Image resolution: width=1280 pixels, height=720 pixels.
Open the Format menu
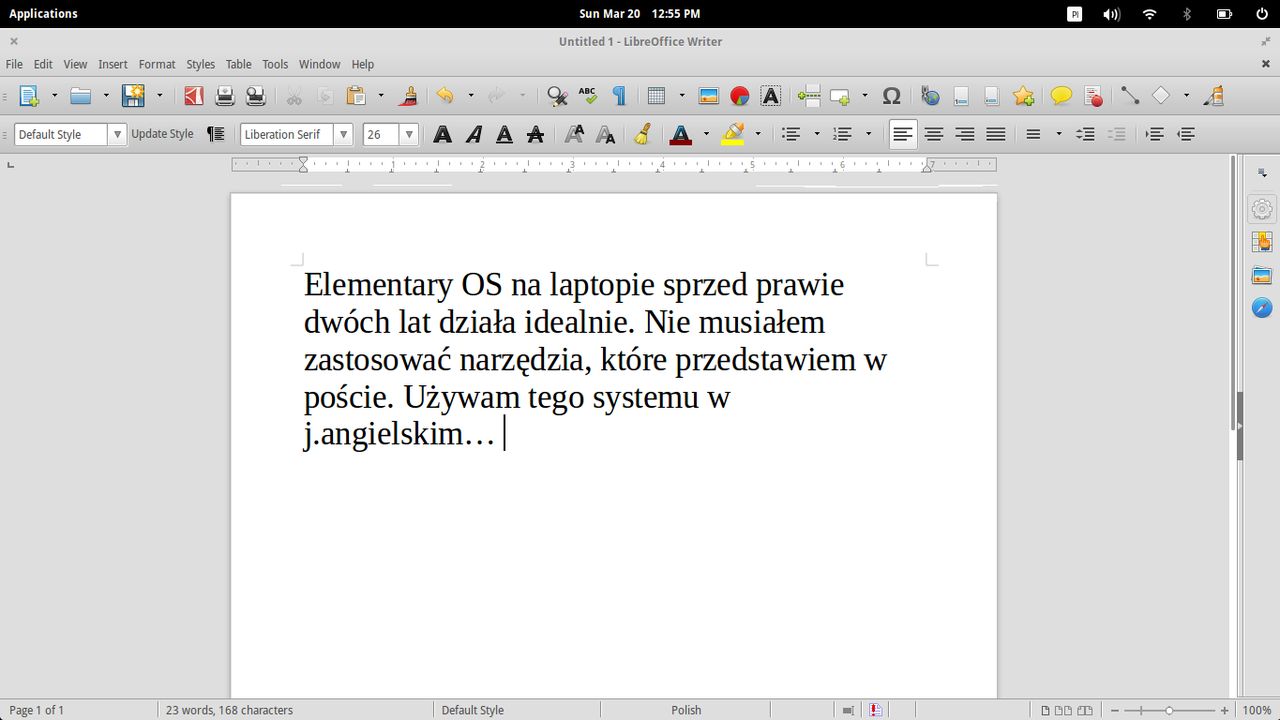157,64
